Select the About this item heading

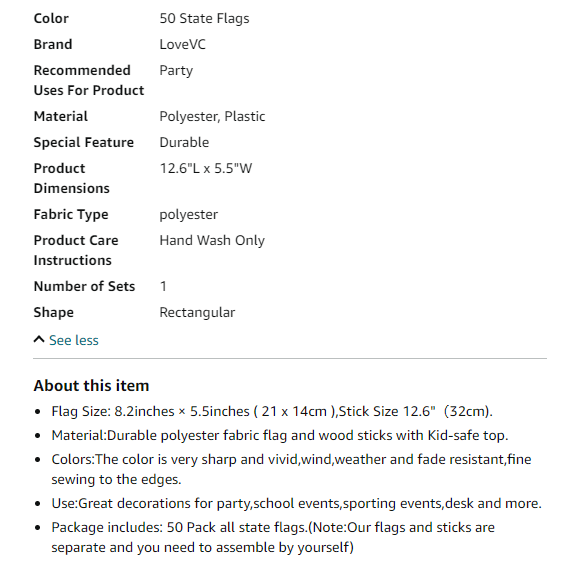[x=91, y=386]
